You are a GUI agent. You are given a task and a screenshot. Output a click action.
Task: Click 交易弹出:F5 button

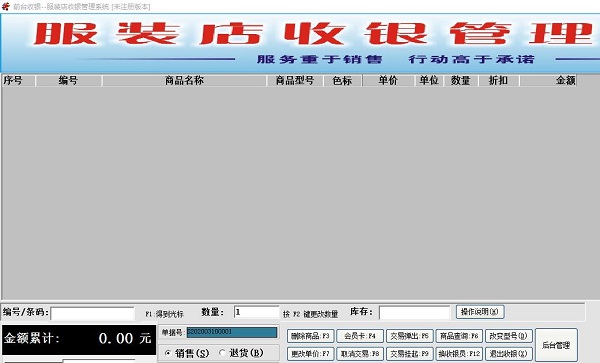[409, 336]
